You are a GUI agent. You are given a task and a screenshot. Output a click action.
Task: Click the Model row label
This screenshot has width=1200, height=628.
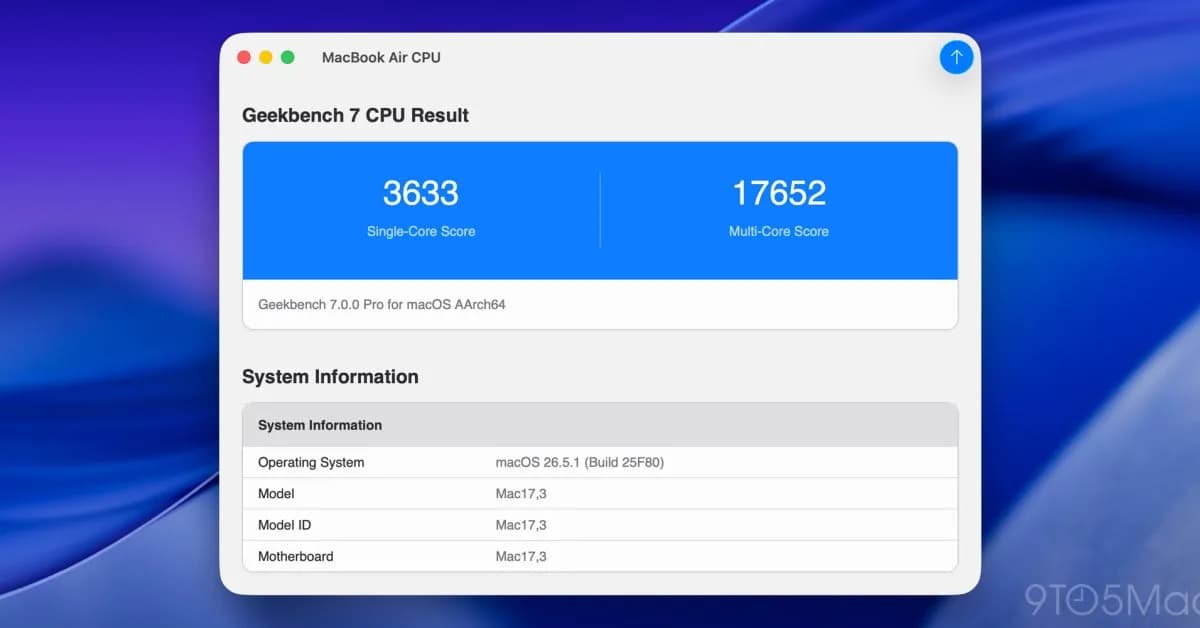coord(276,493)
